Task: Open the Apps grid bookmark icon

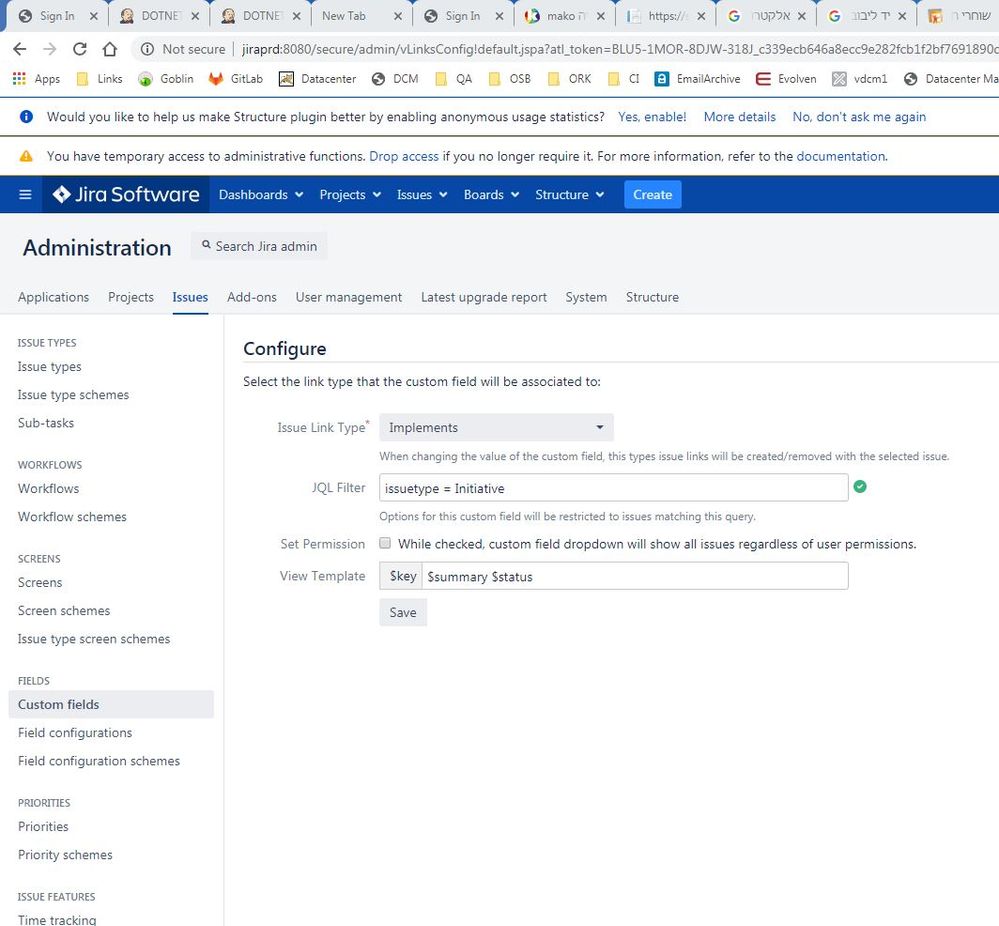Action: pyautogui.click(x=19, y=78)
